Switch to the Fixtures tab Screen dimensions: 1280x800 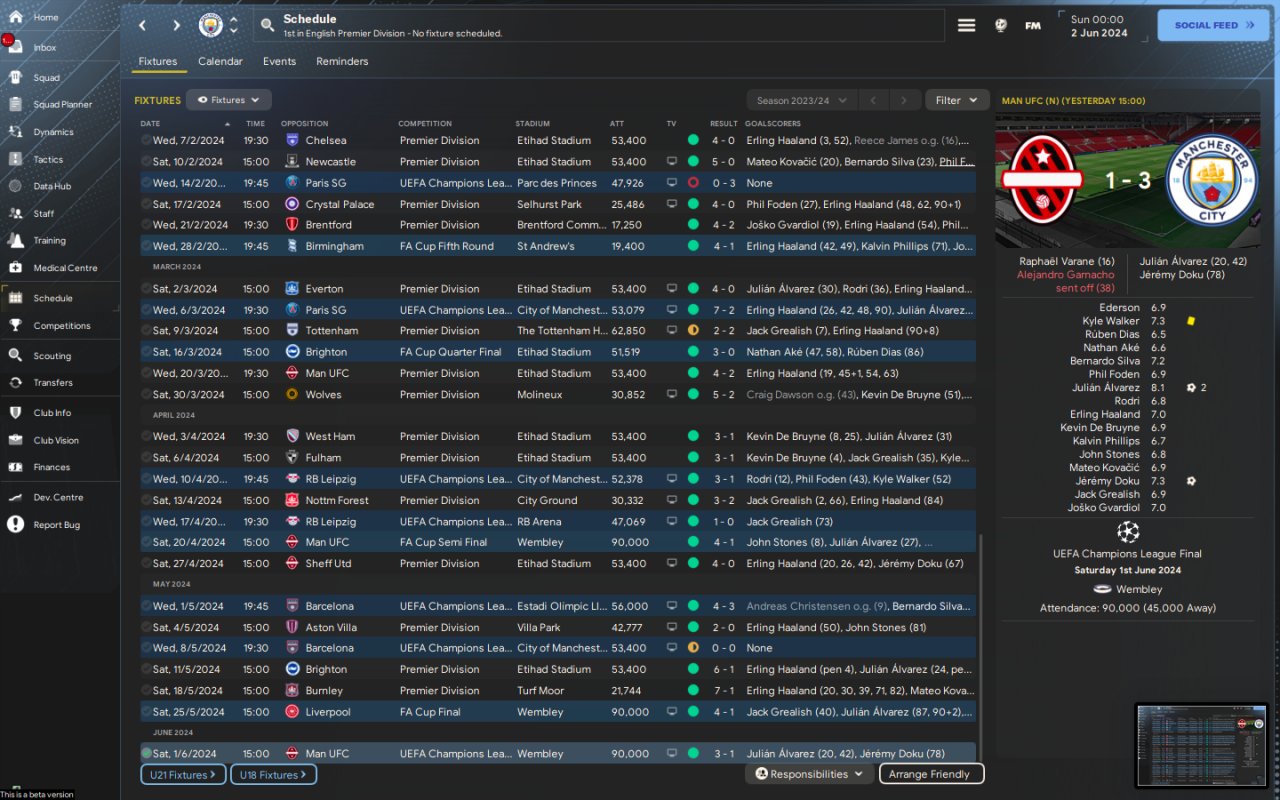158,62
